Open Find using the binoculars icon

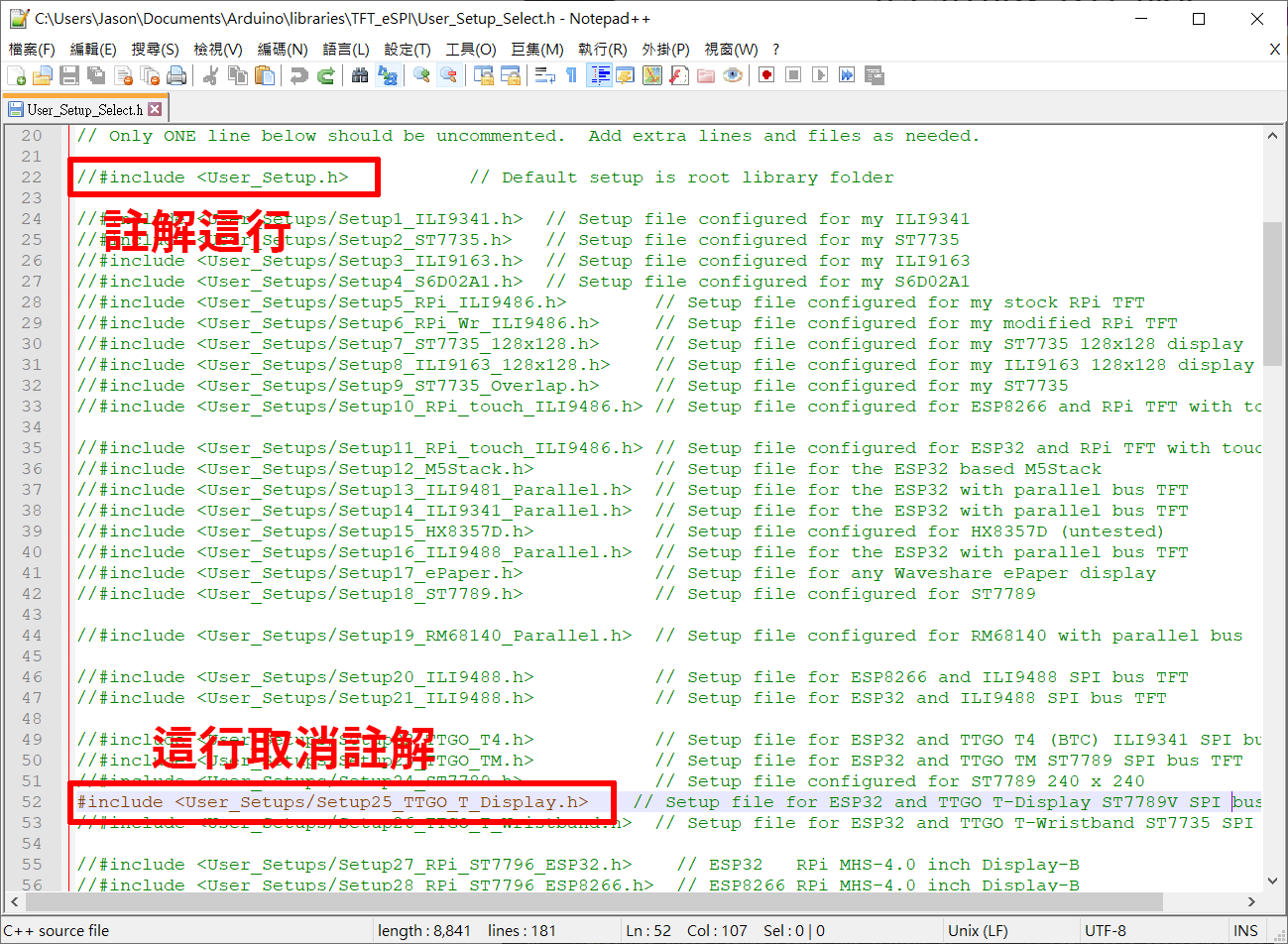pyautogui.click(x=360, y=75)
